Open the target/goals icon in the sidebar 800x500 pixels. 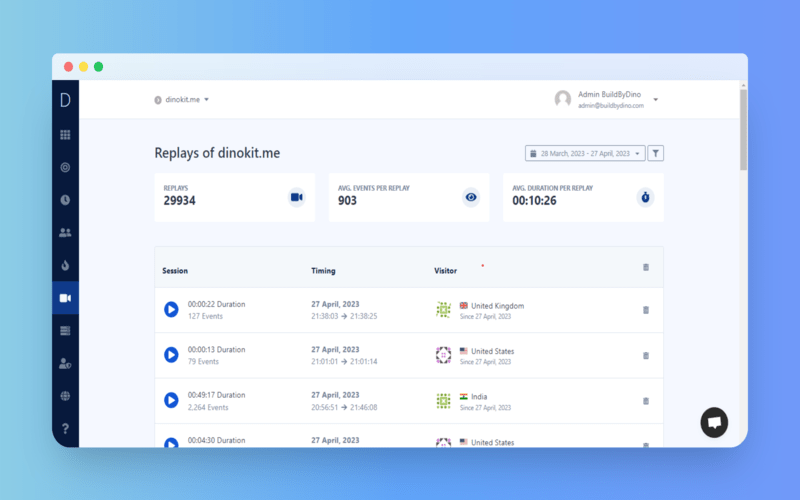pos(65,167)
